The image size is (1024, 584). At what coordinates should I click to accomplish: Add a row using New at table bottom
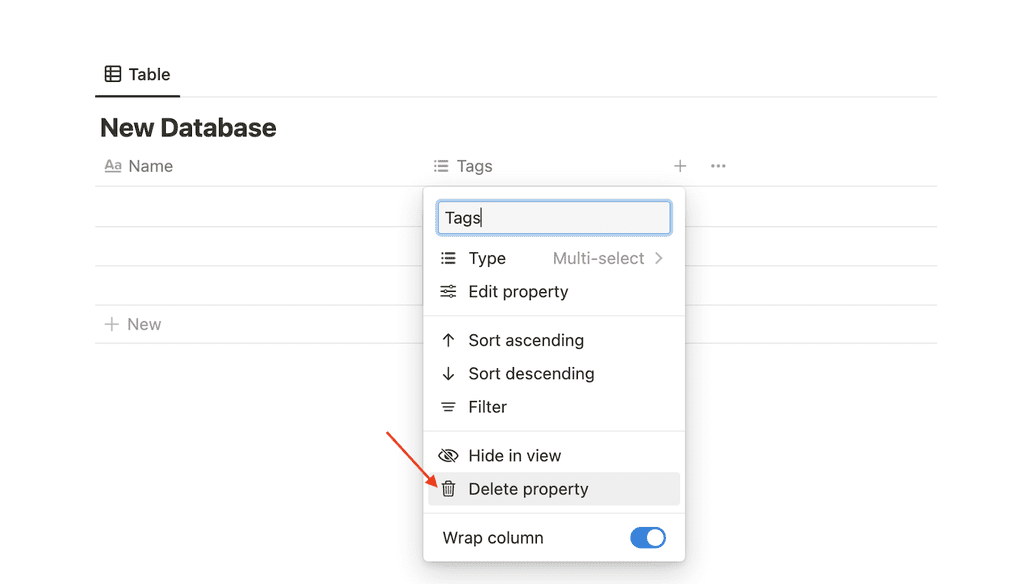[x=134, y=324]
